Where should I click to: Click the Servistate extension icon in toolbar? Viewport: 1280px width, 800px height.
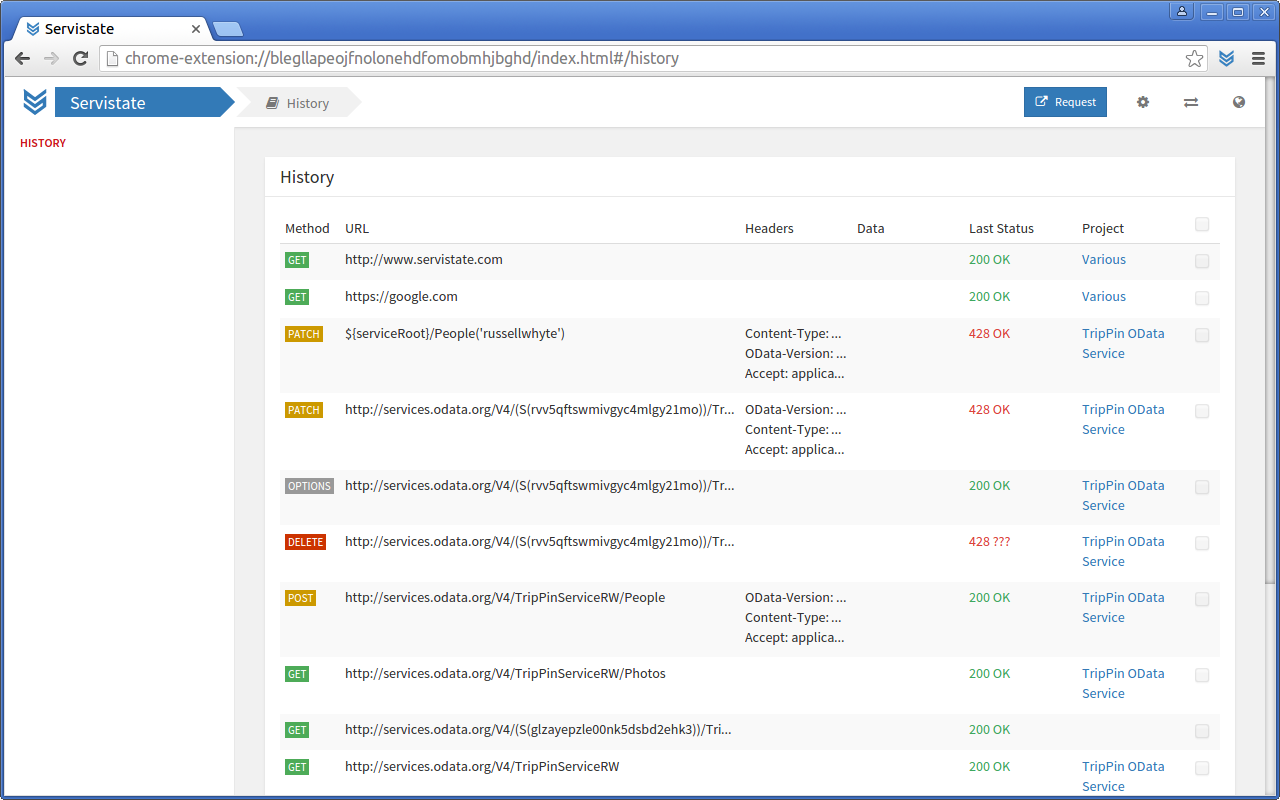1227,58
